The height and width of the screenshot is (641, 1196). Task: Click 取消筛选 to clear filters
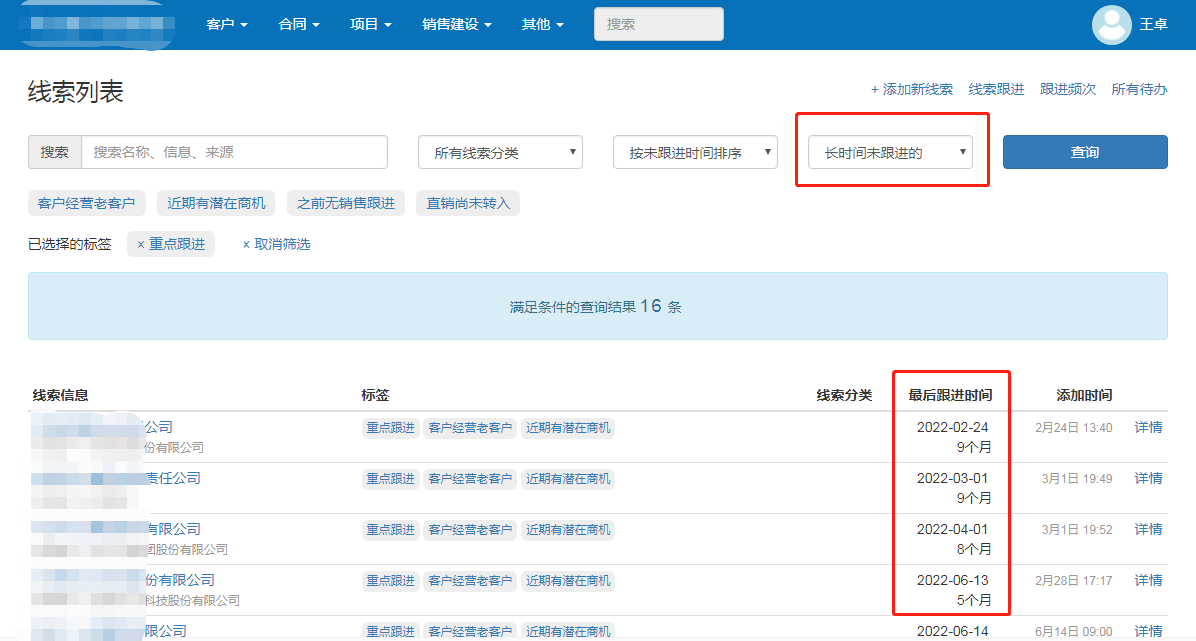[x=277, y=244]
